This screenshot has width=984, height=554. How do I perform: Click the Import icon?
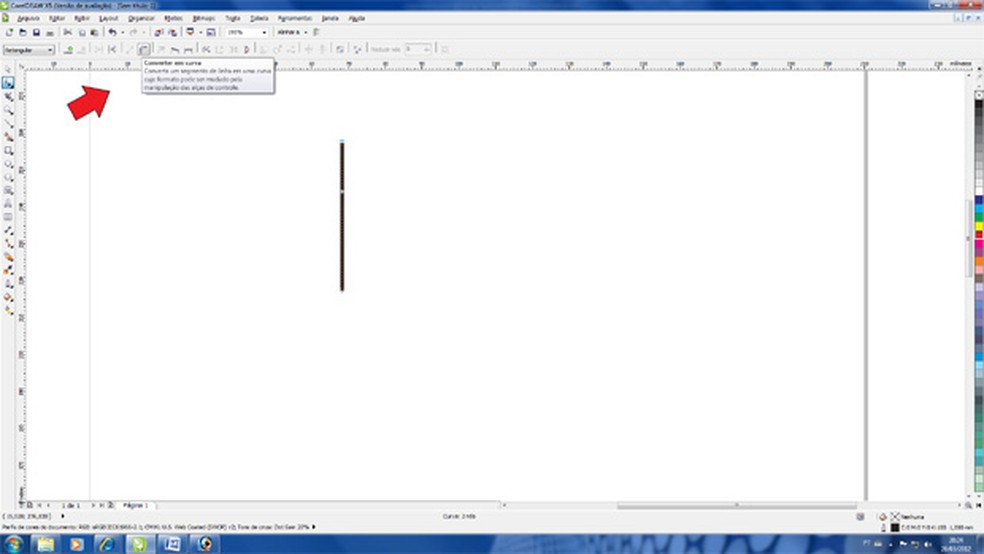pyautogui.click(x=159, y=32)
